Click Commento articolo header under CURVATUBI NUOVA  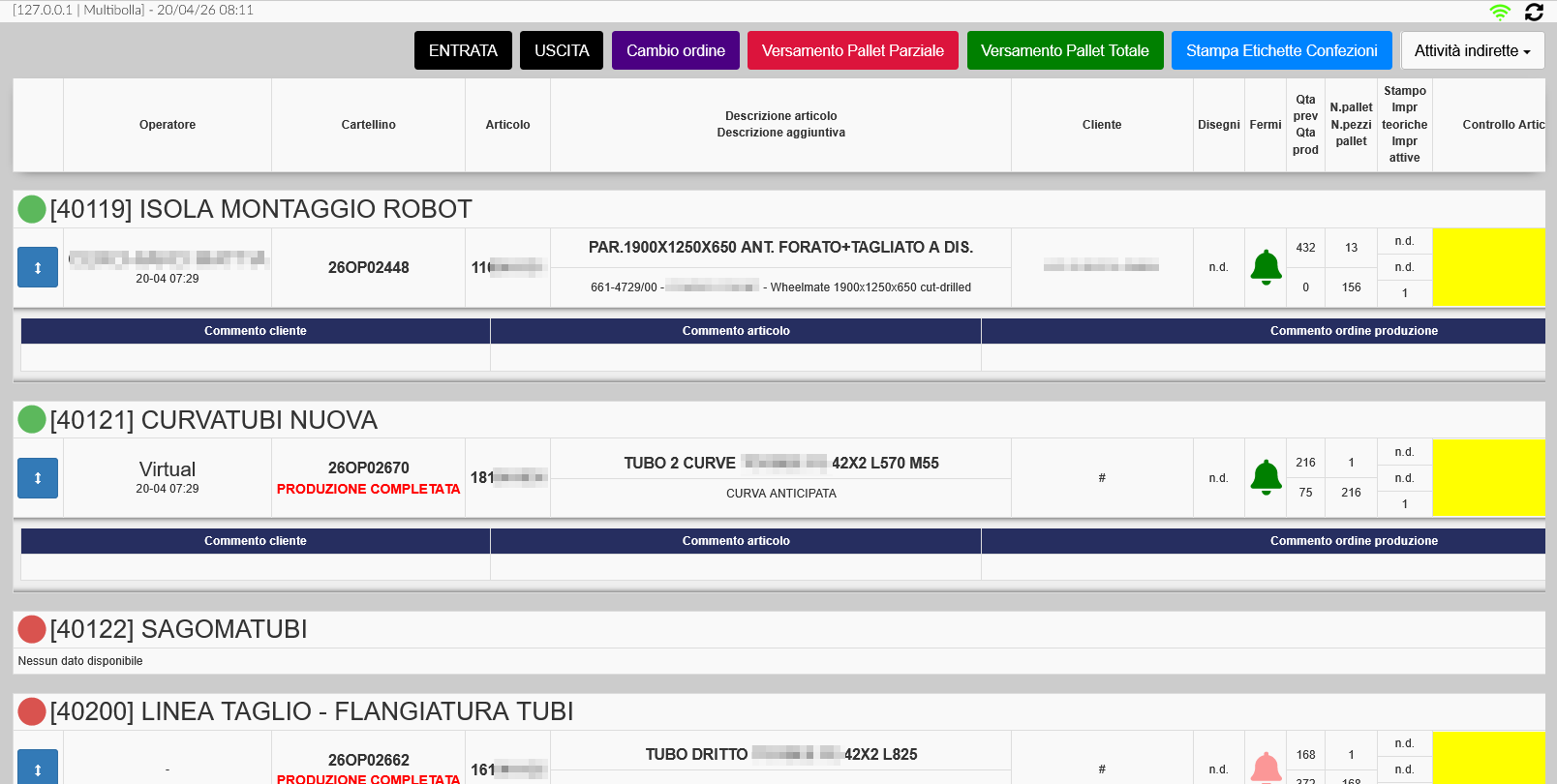pos(736,541)
